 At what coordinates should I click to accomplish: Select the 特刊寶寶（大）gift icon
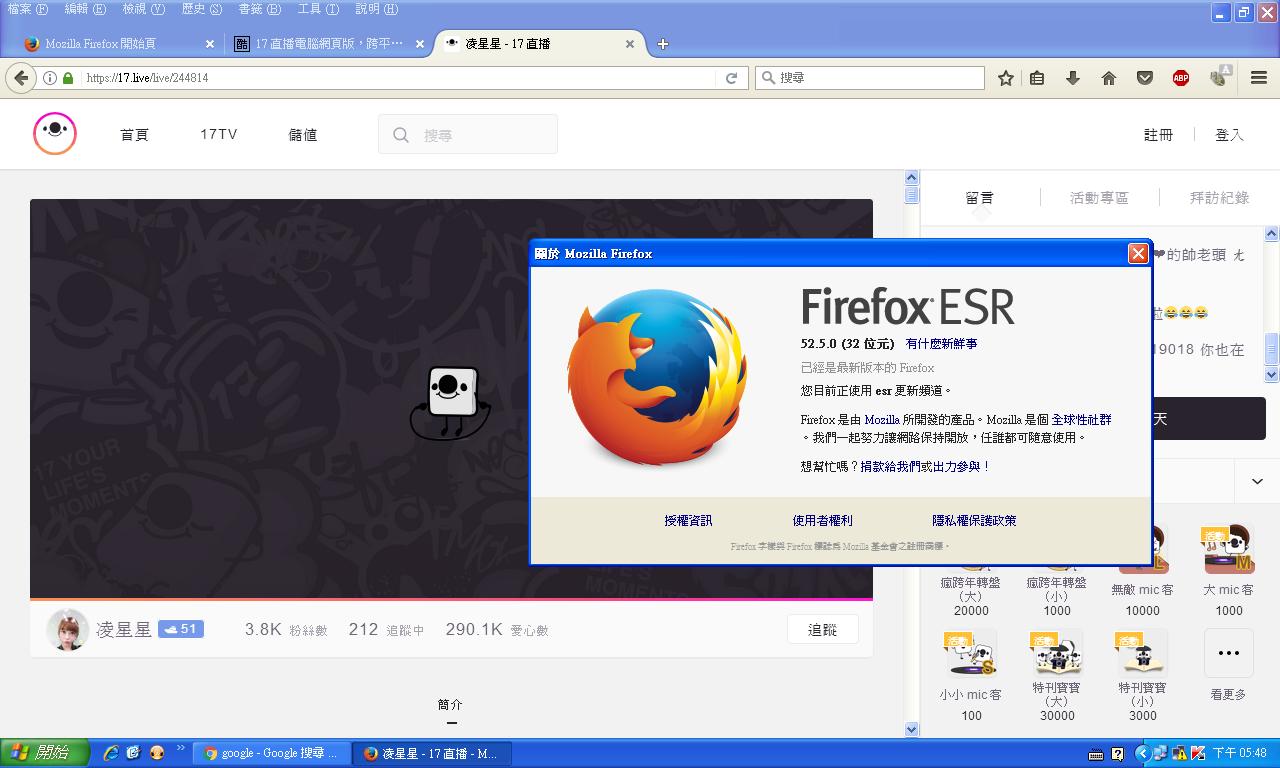coord(1057,654)
